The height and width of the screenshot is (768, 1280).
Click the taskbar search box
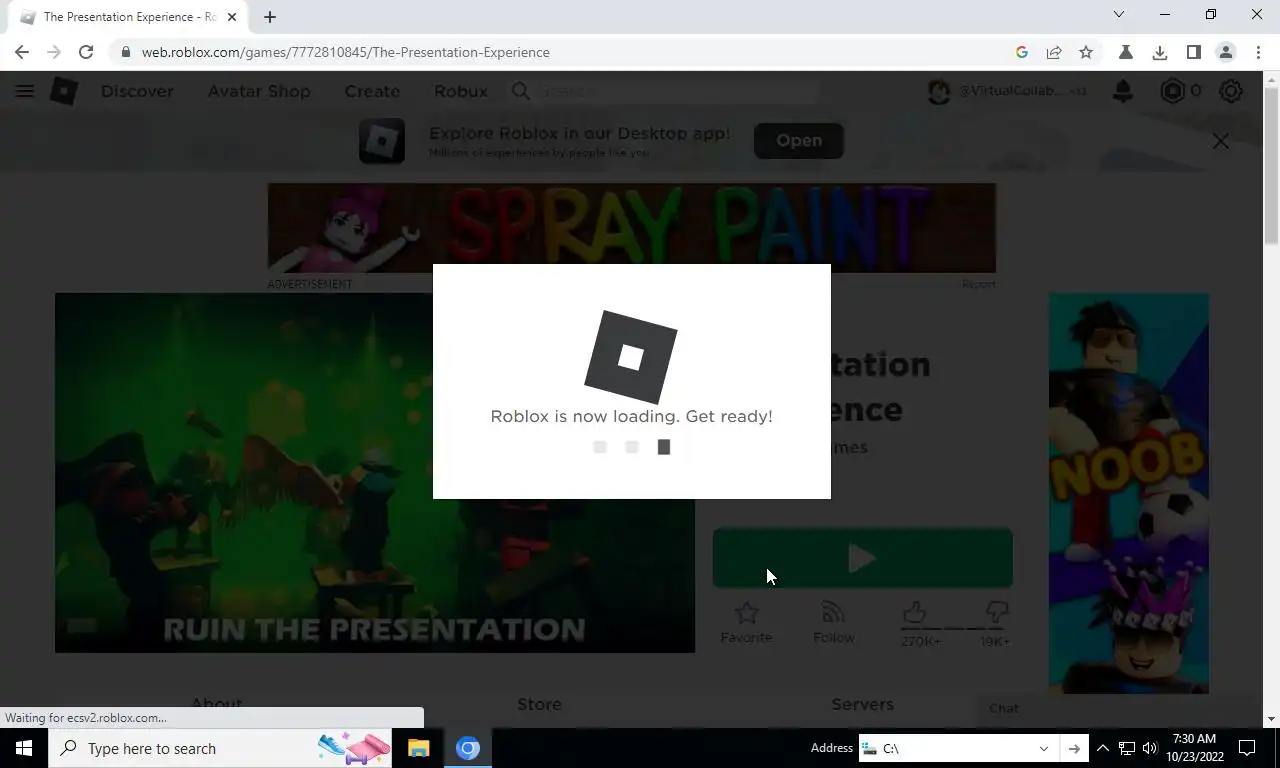coord(220,748)
